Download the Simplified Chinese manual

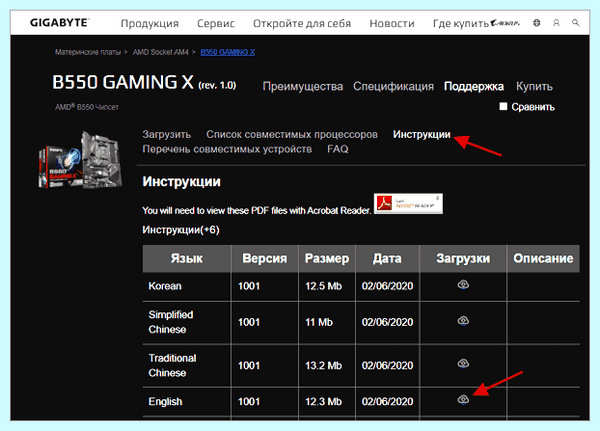463,321
